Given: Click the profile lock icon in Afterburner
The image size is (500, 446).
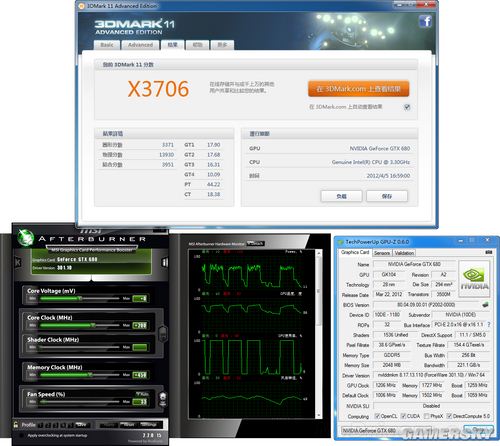Looking at the screenshot, I should (16, 425).
